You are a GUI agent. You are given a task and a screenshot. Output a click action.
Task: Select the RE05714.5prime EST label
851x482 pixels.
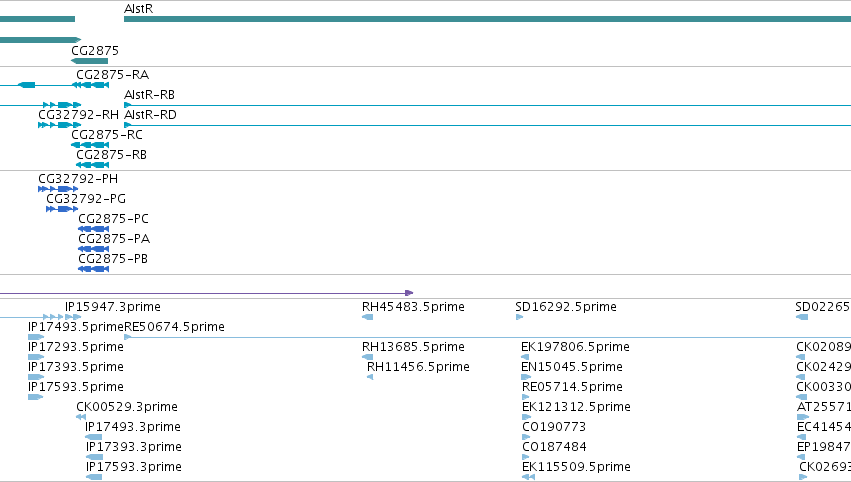[x=572, y=387]
